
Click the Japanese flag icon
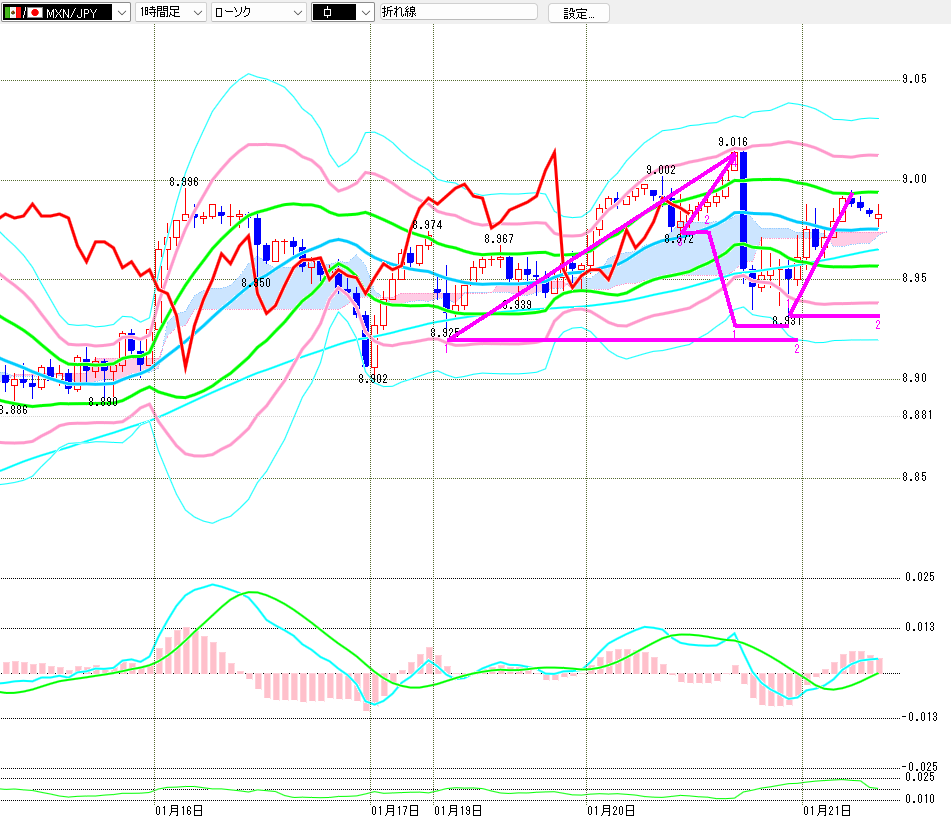[x=35, y=13]
